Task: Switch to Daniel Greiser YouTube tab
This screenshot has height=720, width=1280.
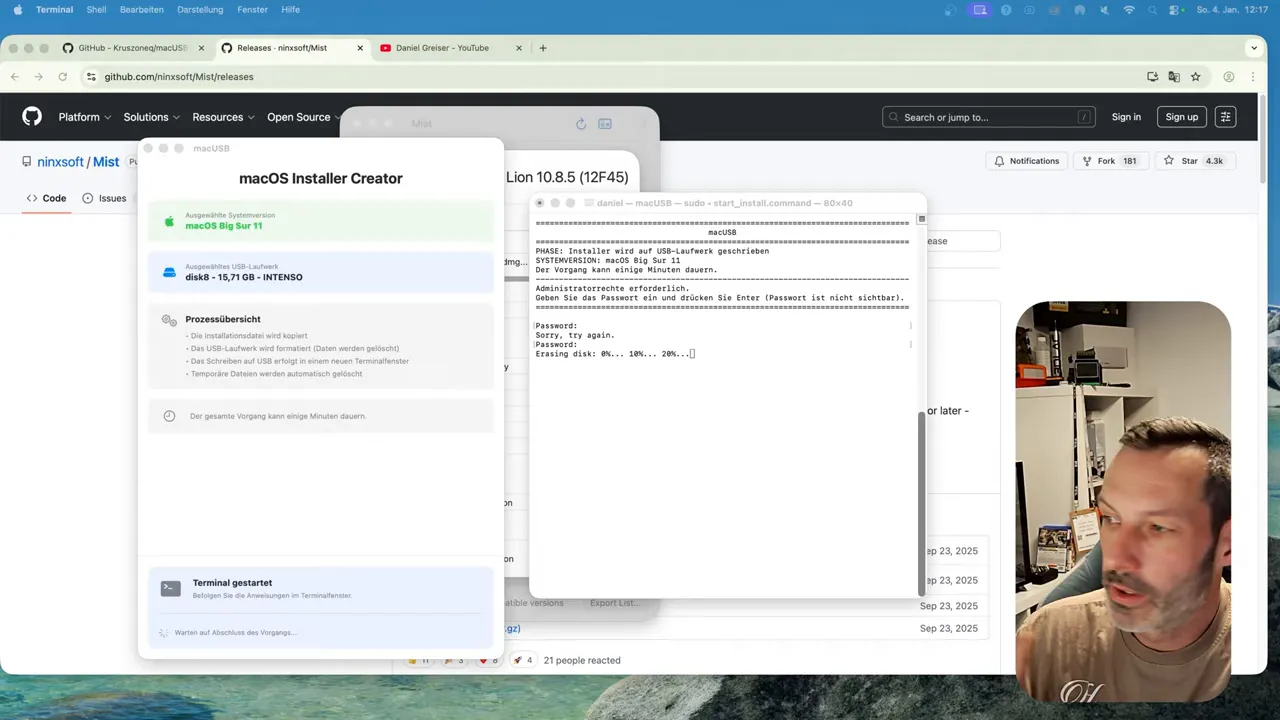Action: (x=442, y=48)
